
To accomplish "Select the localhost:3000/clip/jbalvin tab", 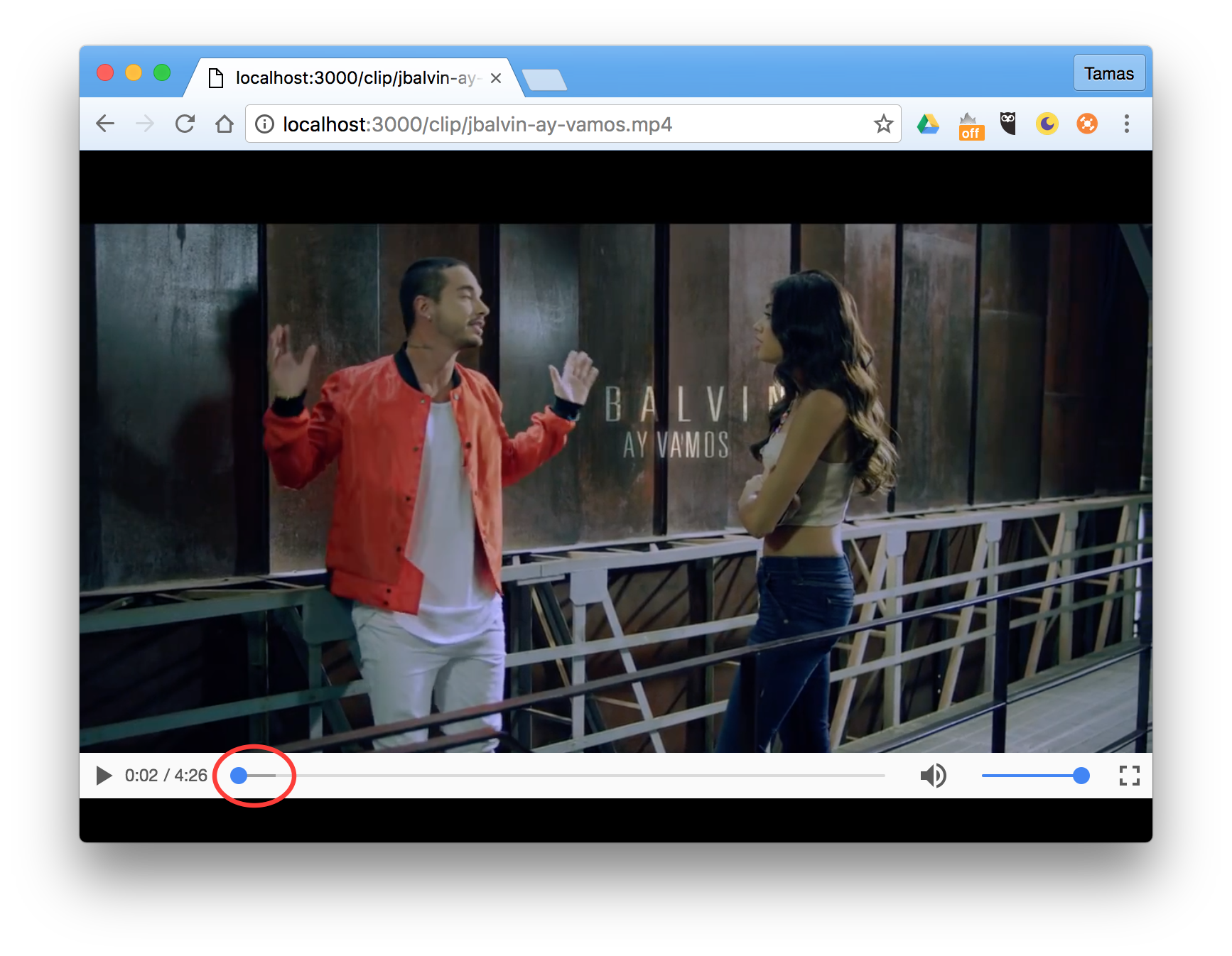I will coord(355,77).
